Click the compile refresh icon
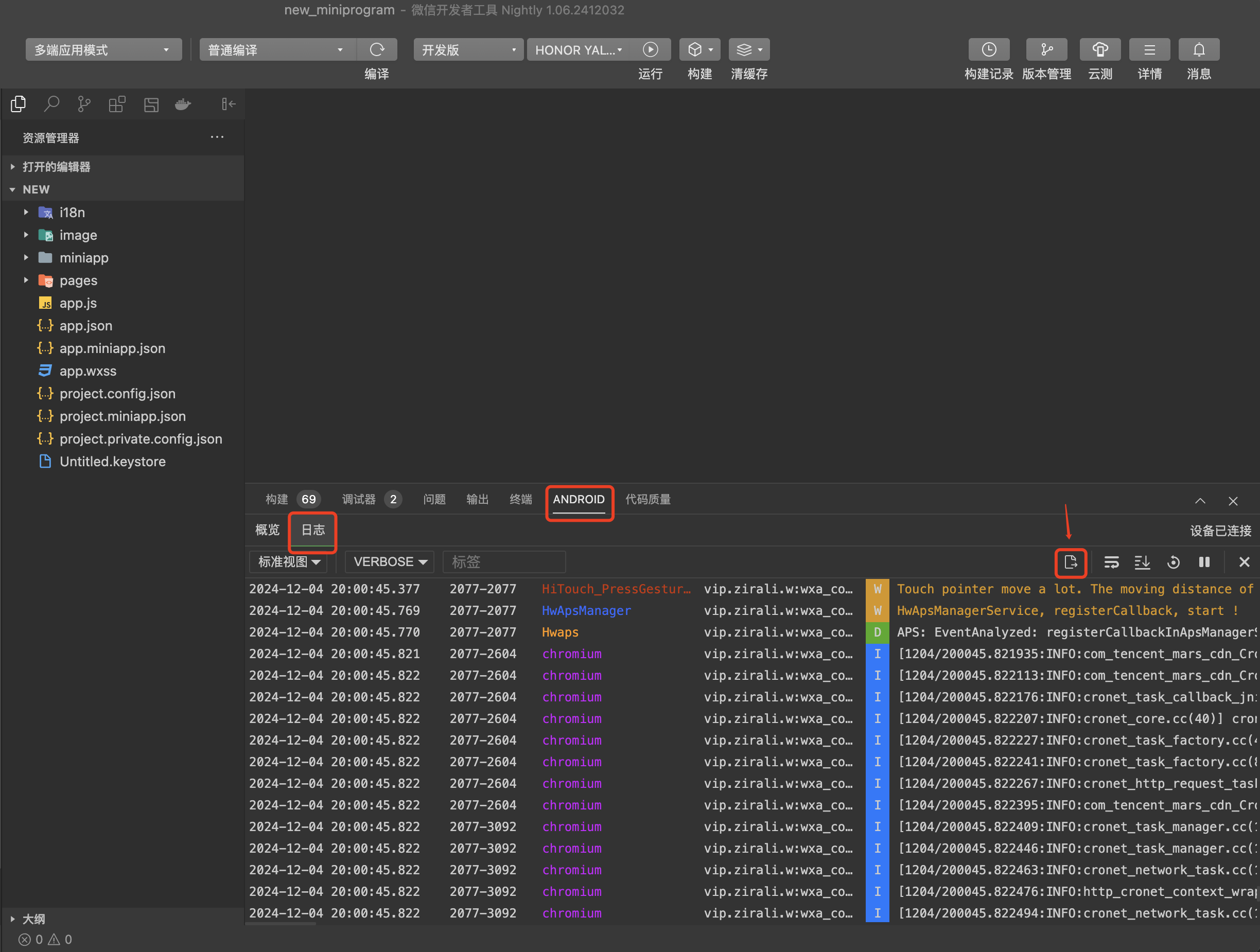Screen dimensions: 1260x952 pos(377,49)
